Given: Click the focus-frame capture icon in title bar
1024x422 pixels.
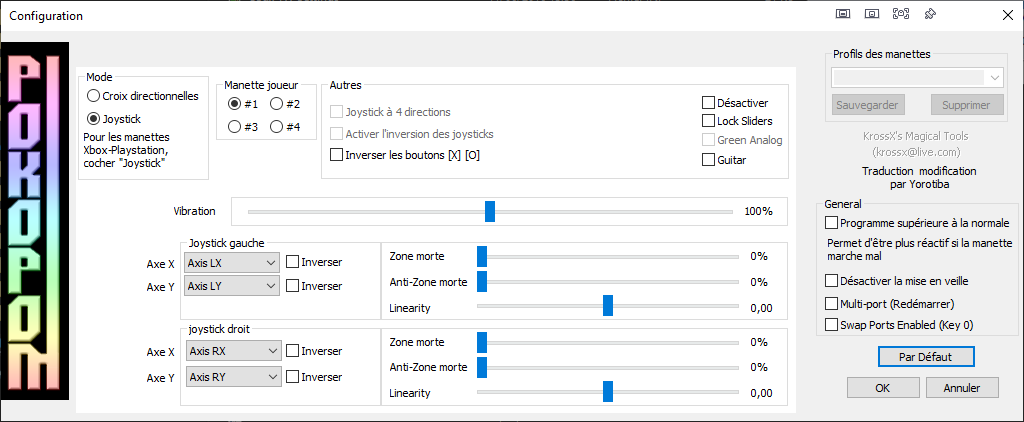Looking at the screenshot, I should click(901, 14).
